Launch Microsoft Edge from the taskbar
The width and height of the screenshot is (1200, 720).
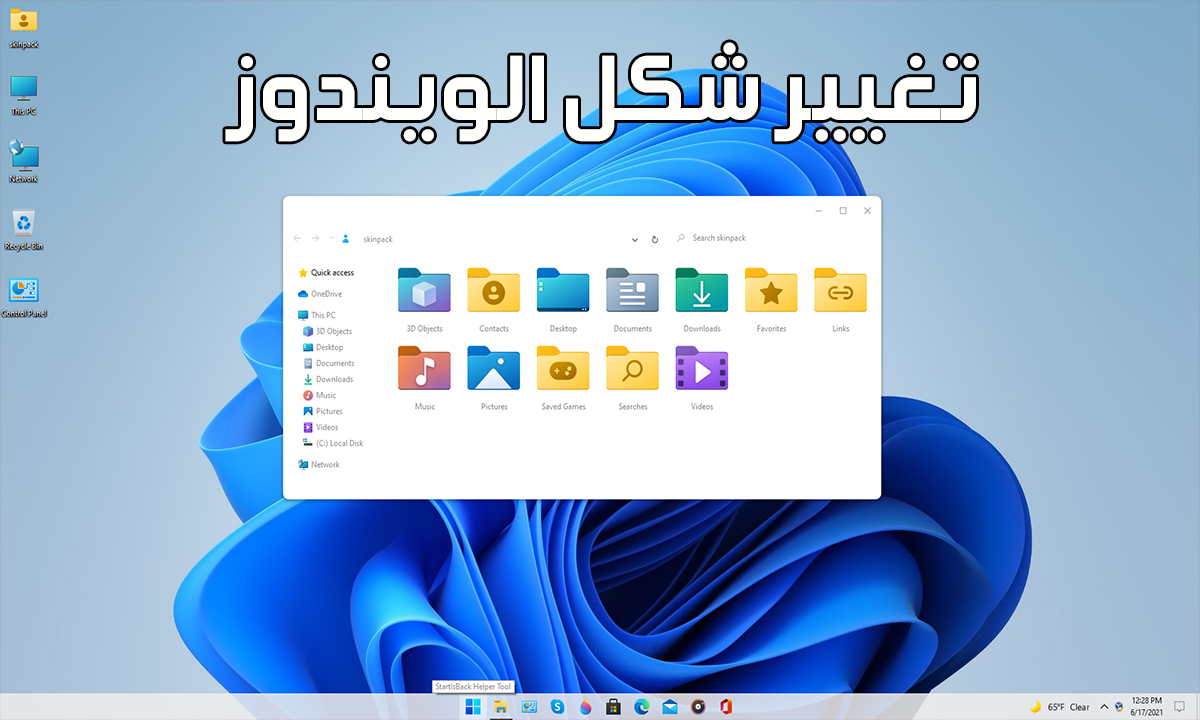tap(642, 707)
